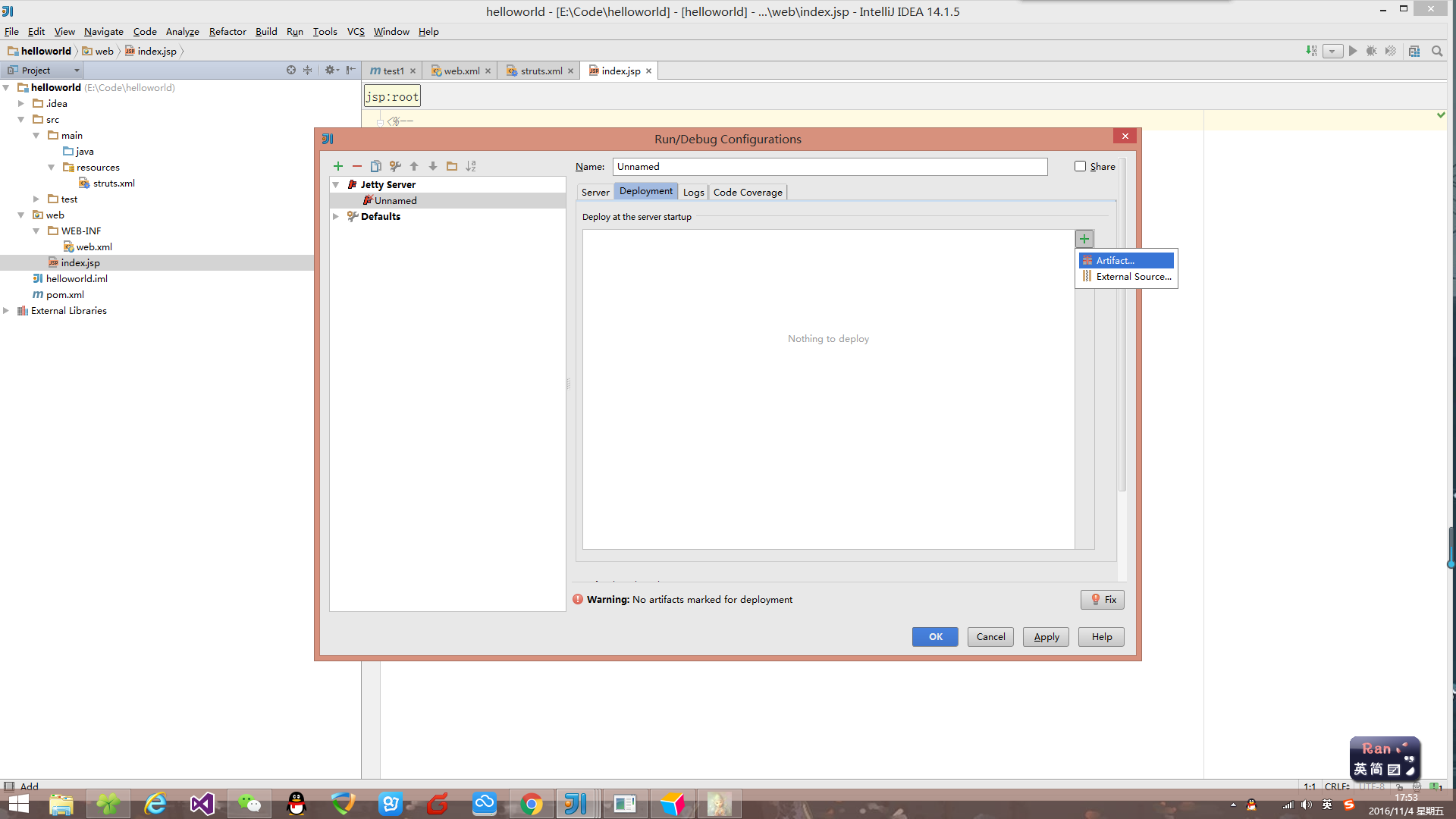The width and height of the screenshot is (1456, 819).
Task: Search everywhere magnifier icon
Action: coord(1437,51)
